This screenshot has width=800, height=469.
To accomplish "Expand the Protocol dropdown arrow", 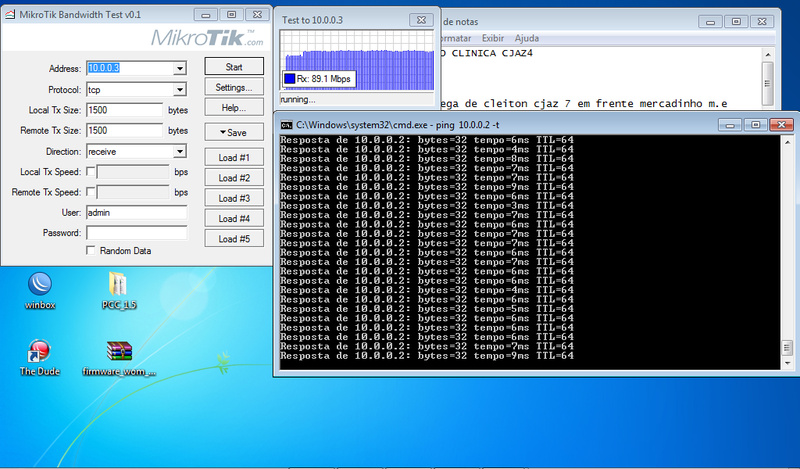I will (180, 89).
